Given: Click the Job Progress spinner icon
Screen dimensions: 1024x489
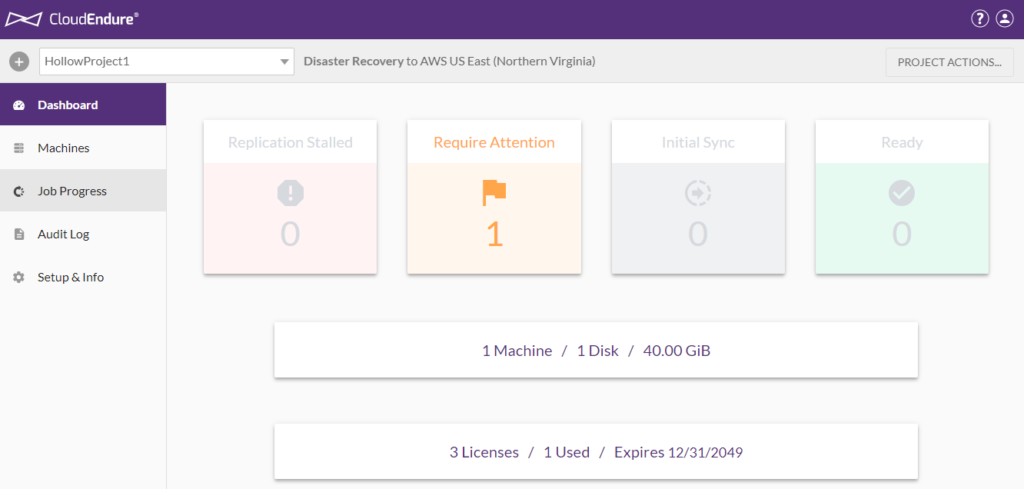Looking at the screenshot, I should (18, 191).
